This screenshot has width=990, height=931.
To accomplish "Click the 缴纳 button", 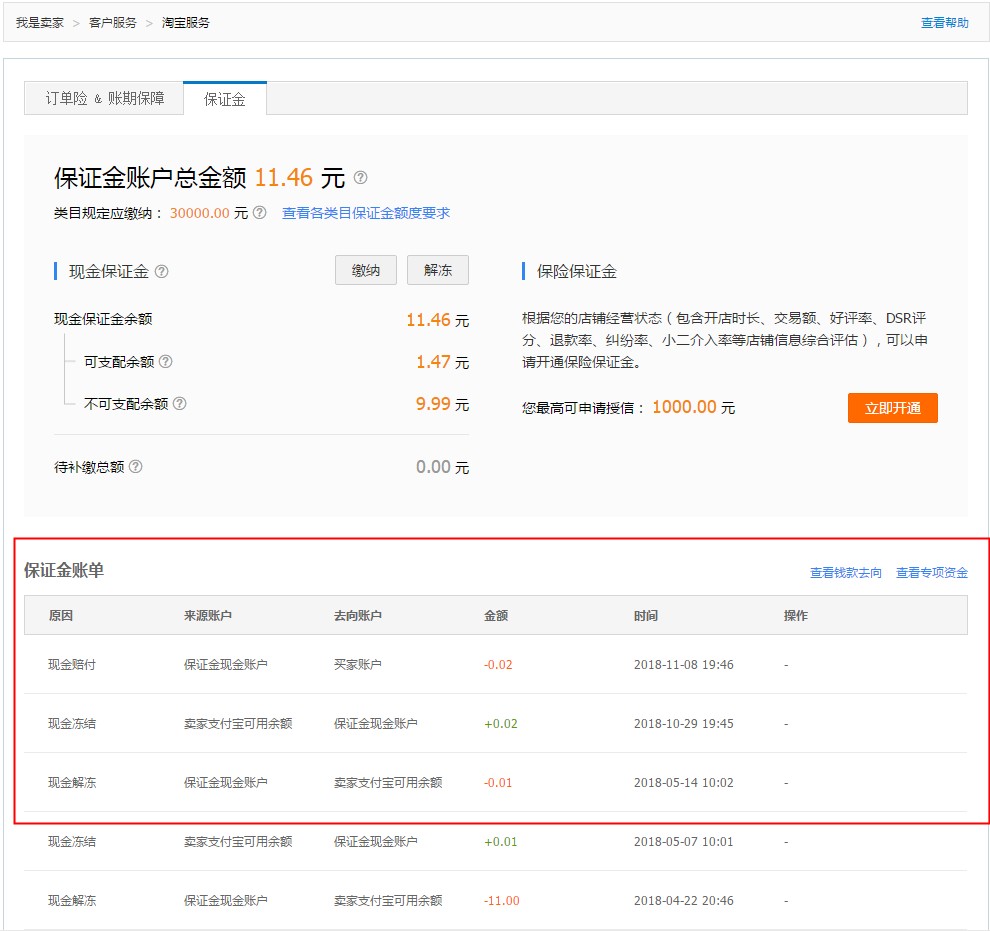I will 365,270.
